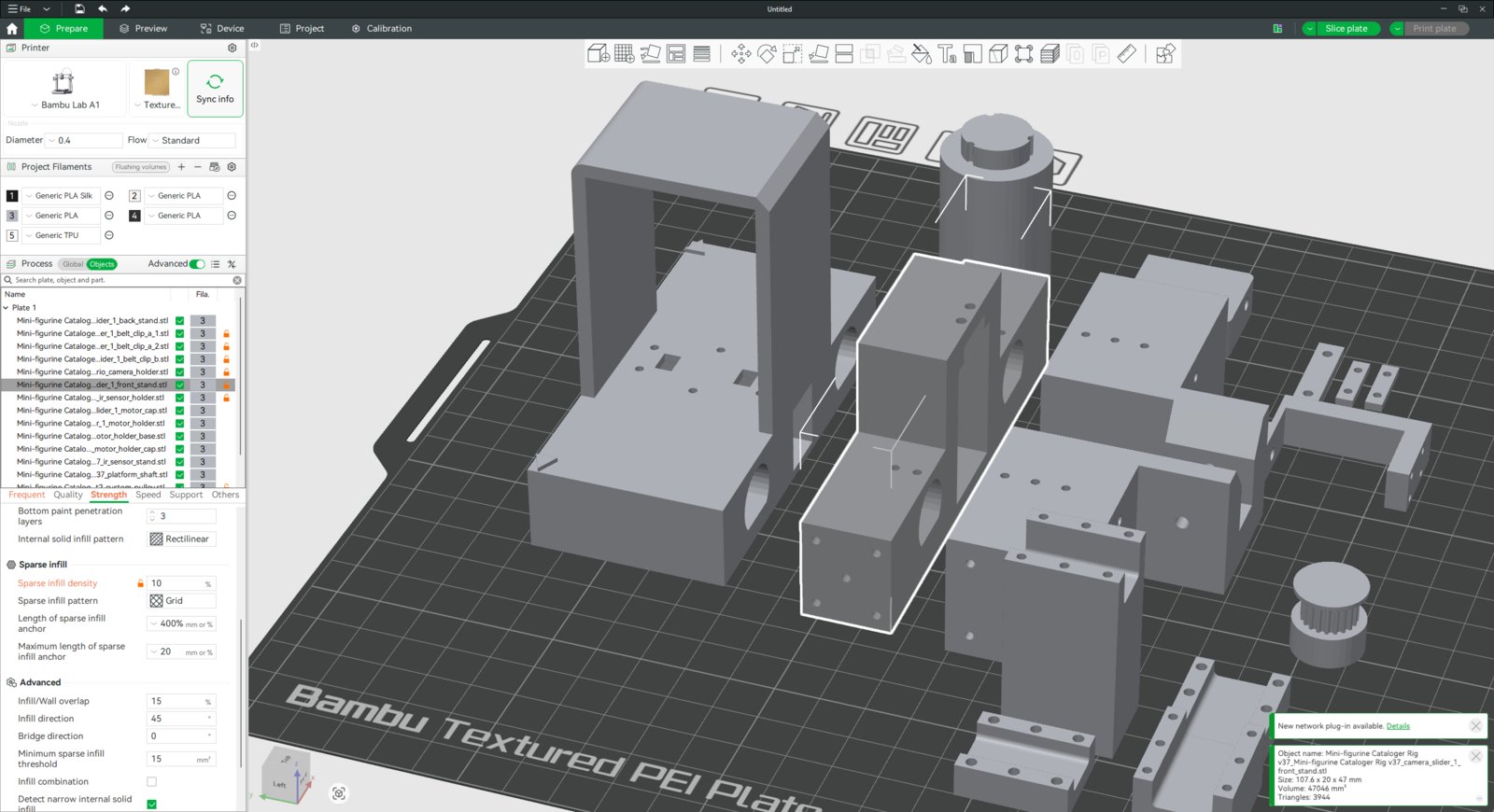Open the Speed settings tab
Screen dimensions: 1494x812
tap(148, 495)
